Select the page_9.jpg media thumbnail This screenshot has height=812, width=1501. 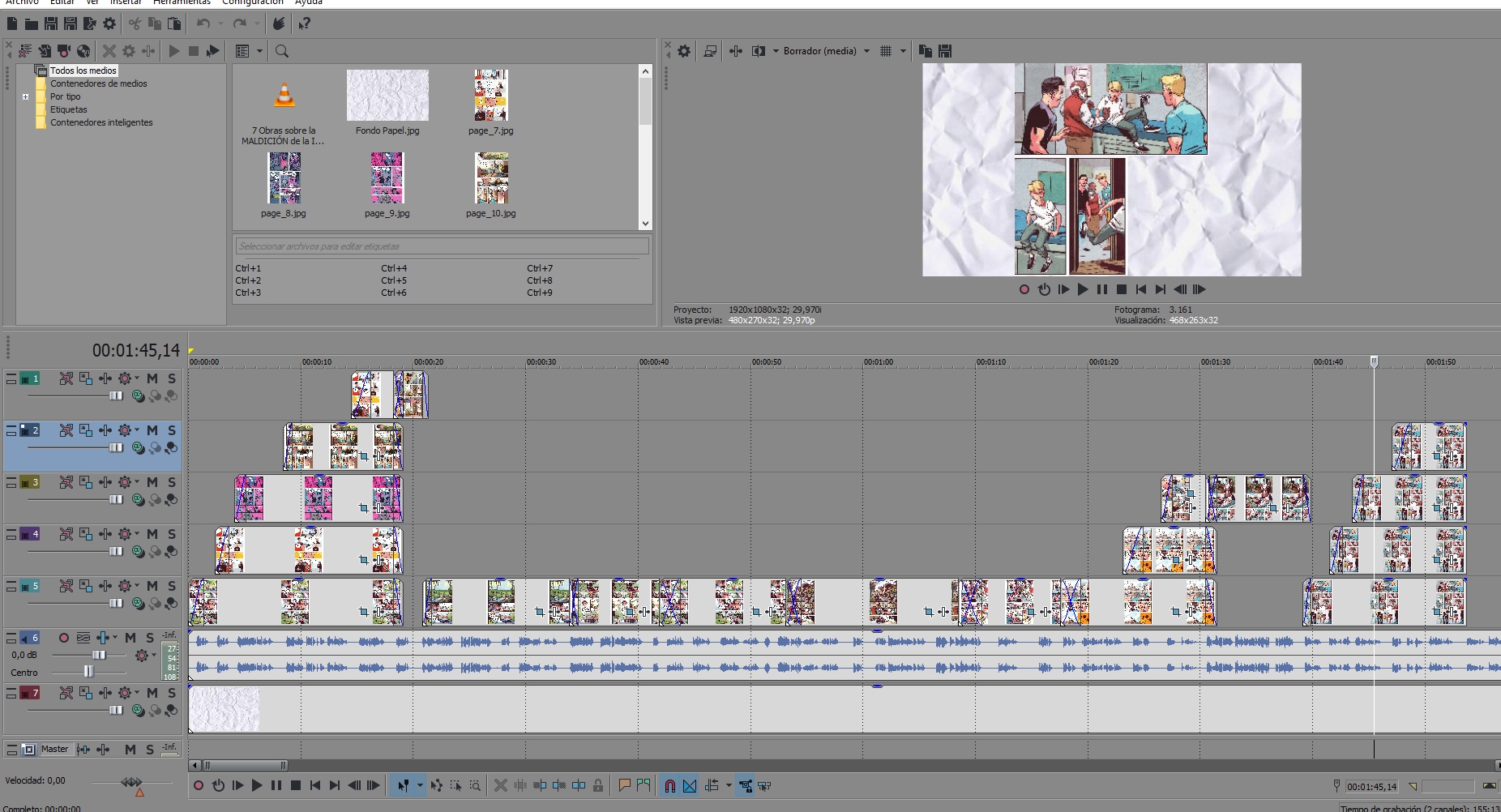point(387,178)
